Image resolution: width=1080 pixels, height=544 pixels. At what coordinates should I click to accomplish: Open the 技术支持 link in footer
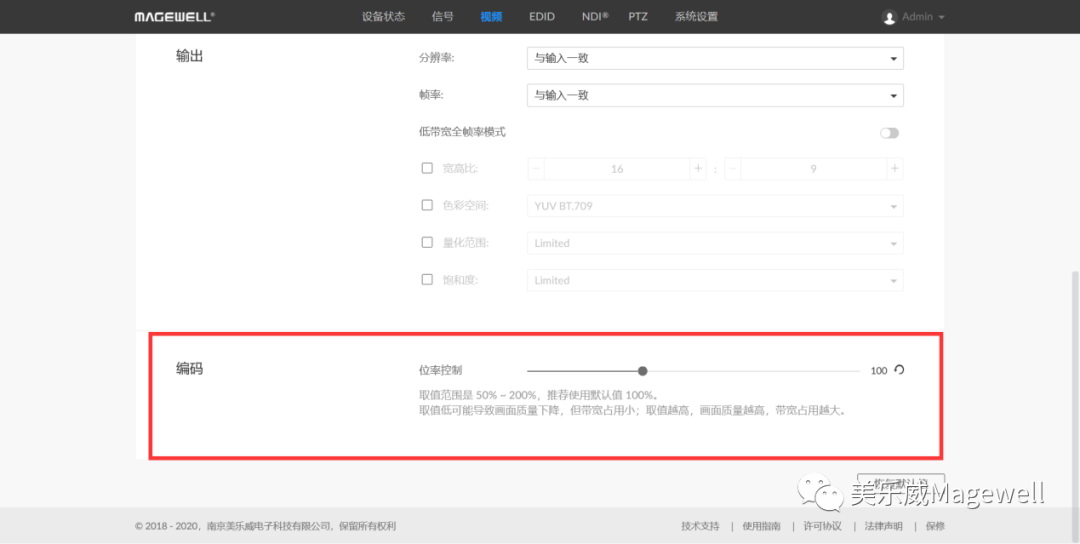[x=700, y=526]
